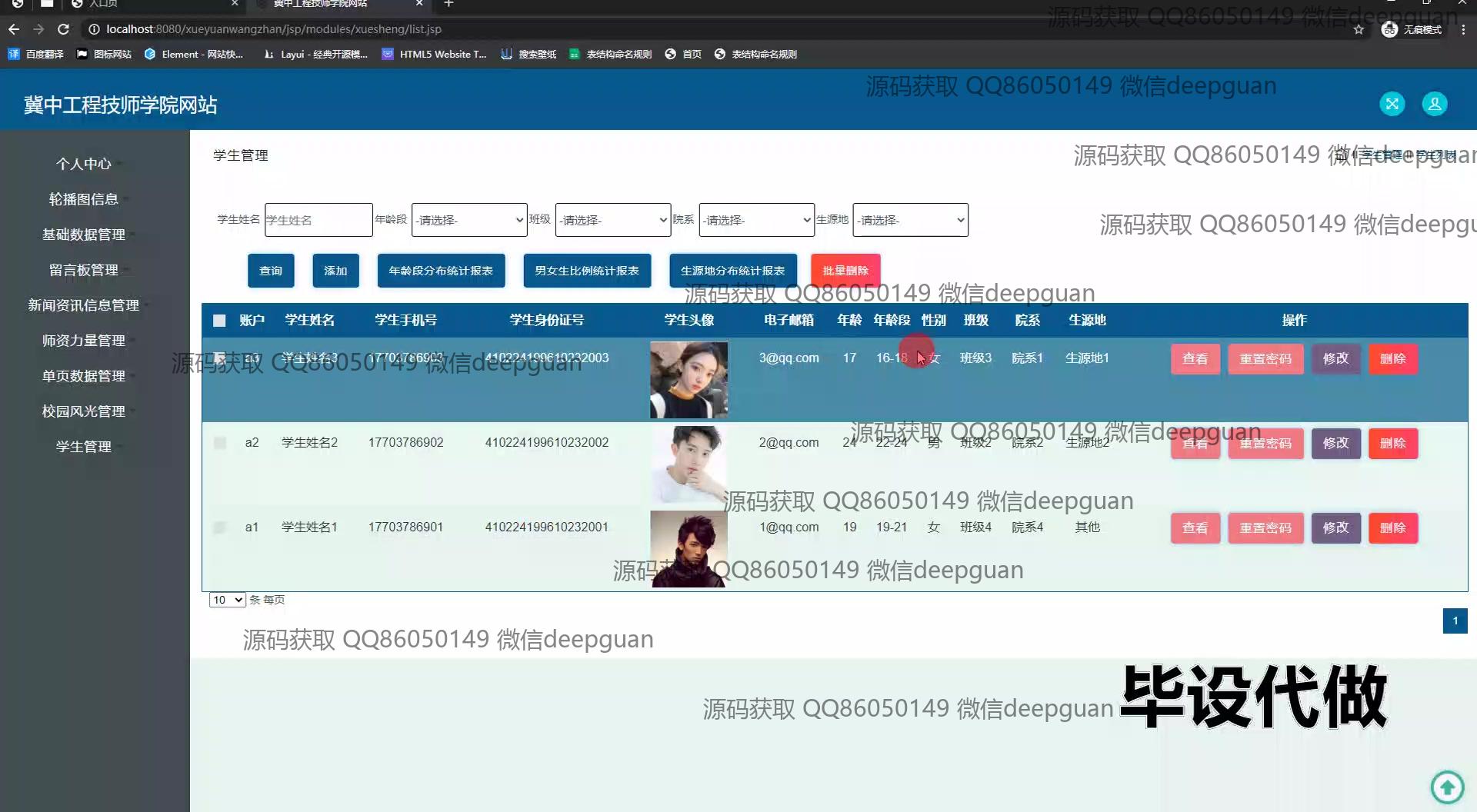Bookmark this page with the star icon
The height and width of the screenshot is (812, 1477).
[x=1359, y=29]
